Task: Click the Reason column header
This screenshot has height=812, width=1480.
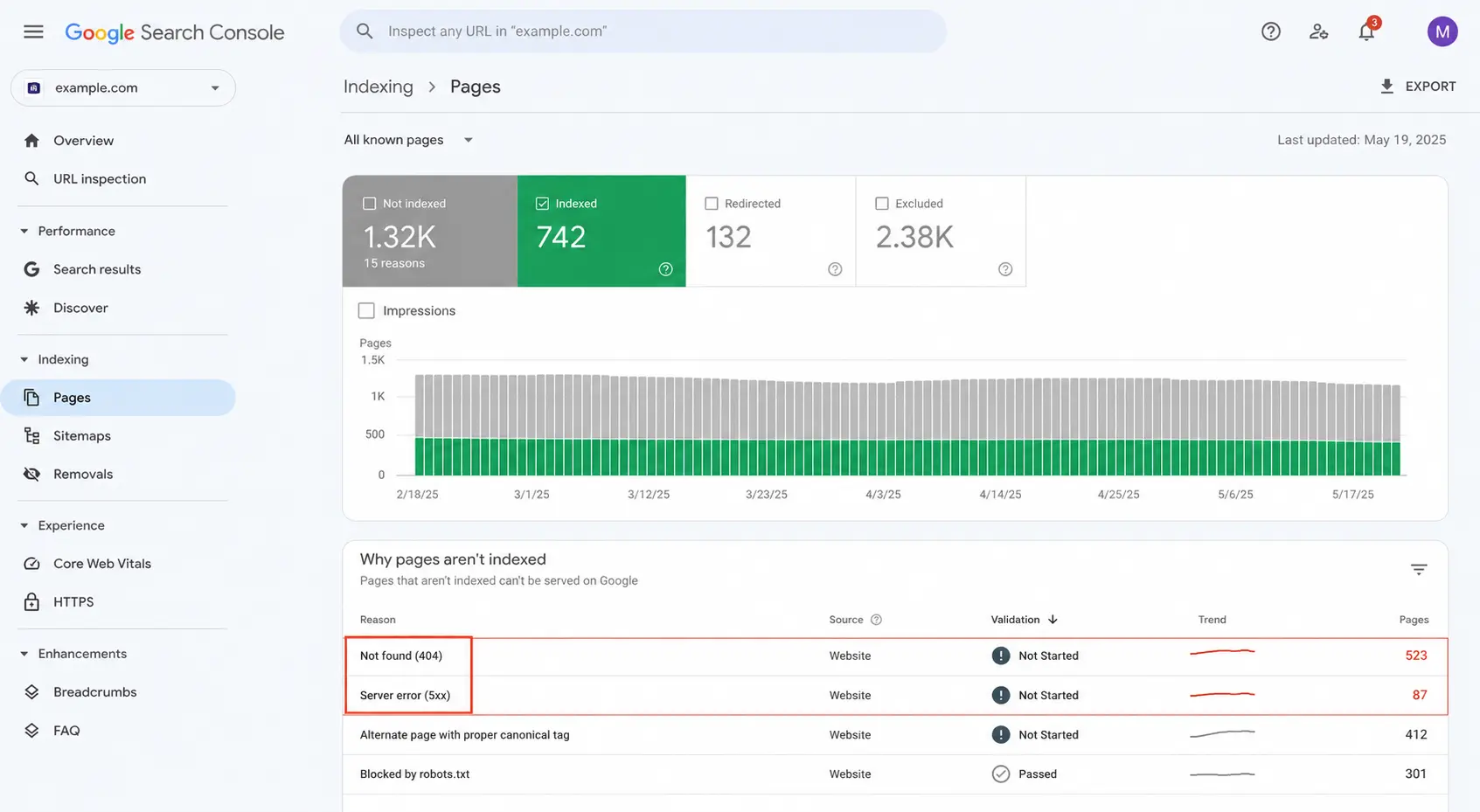Action: point(378,620)
